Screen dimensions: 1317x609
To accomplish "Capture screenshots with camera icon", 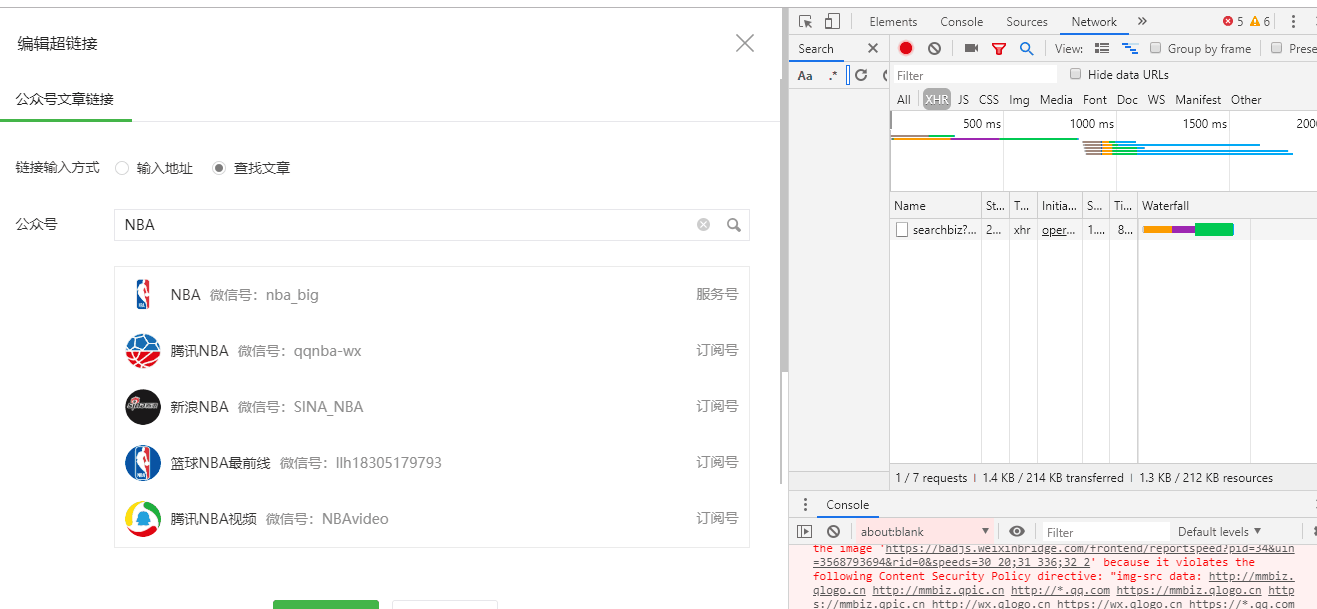I will coord(971,48).
